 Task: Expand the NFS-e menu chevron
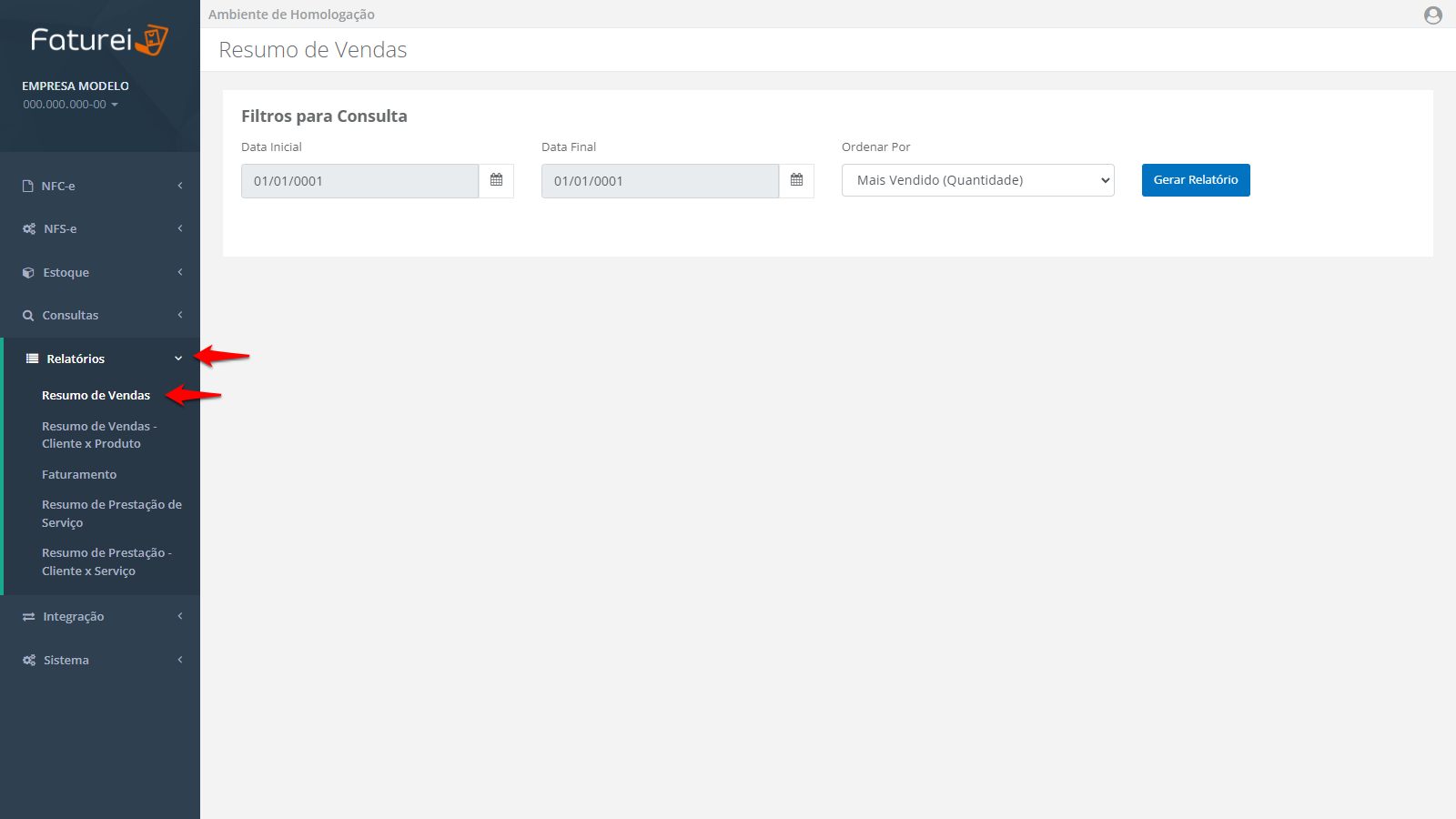tap(180, 228)
